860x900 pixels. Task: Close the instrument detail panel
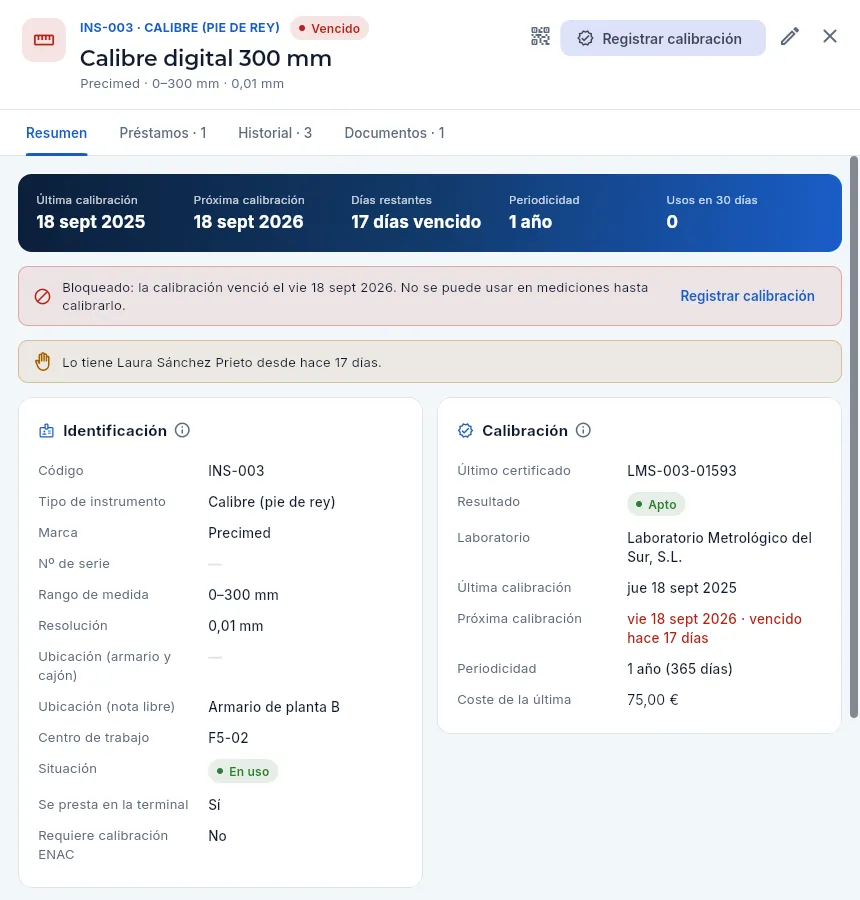pos(830,37)
